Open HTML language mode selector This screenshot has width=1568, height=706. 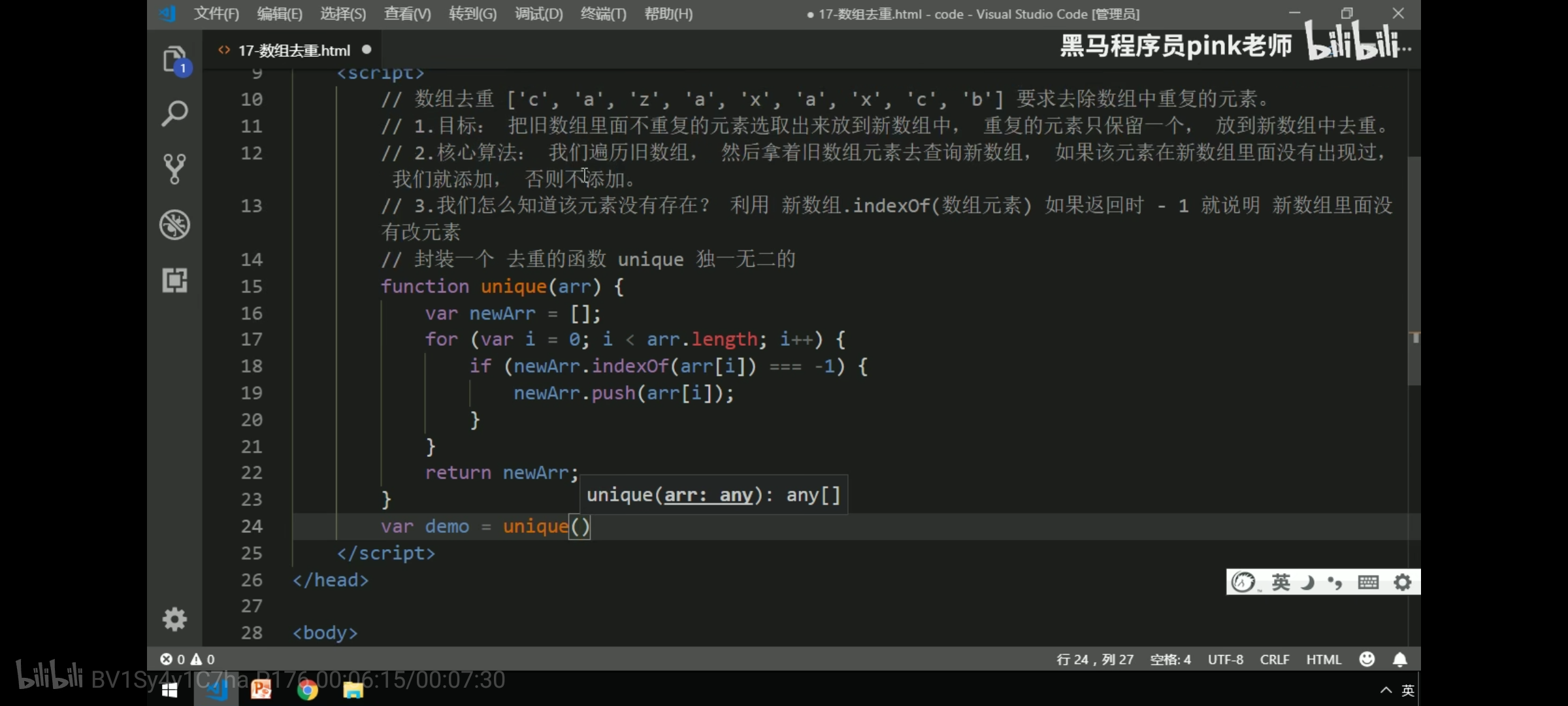[1323, 660]
